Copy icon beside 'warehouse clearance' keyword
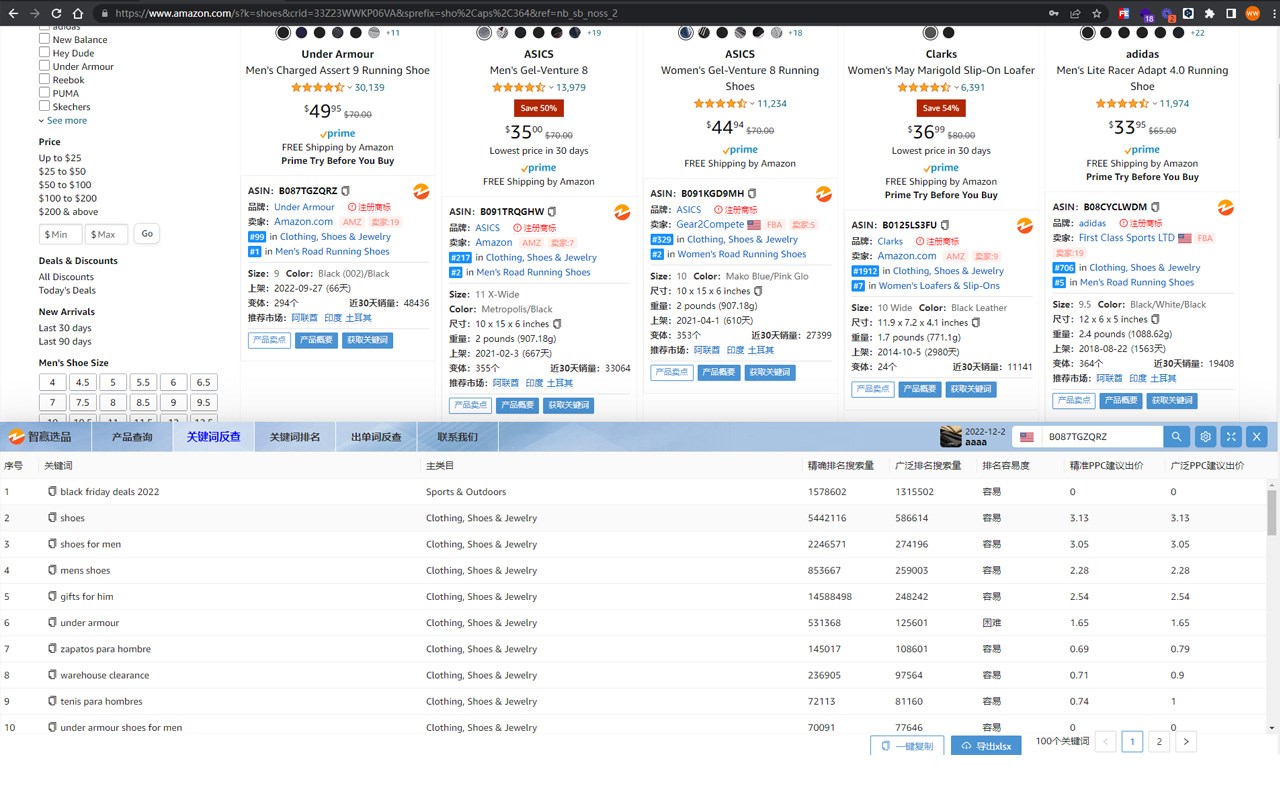This screenshot has height=800, width=1280. [52, 675]
